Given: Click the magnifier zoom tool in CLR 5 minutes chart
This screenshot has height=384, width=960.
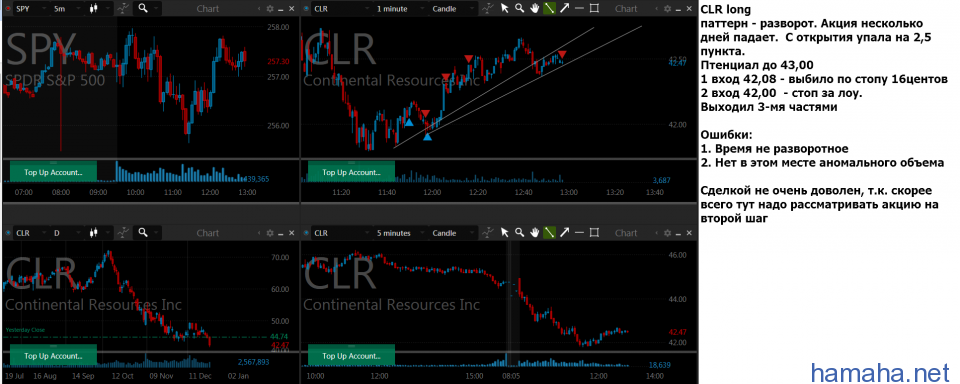Looking at the screenshot, I should pyautogui.click(x=519, y=233).
